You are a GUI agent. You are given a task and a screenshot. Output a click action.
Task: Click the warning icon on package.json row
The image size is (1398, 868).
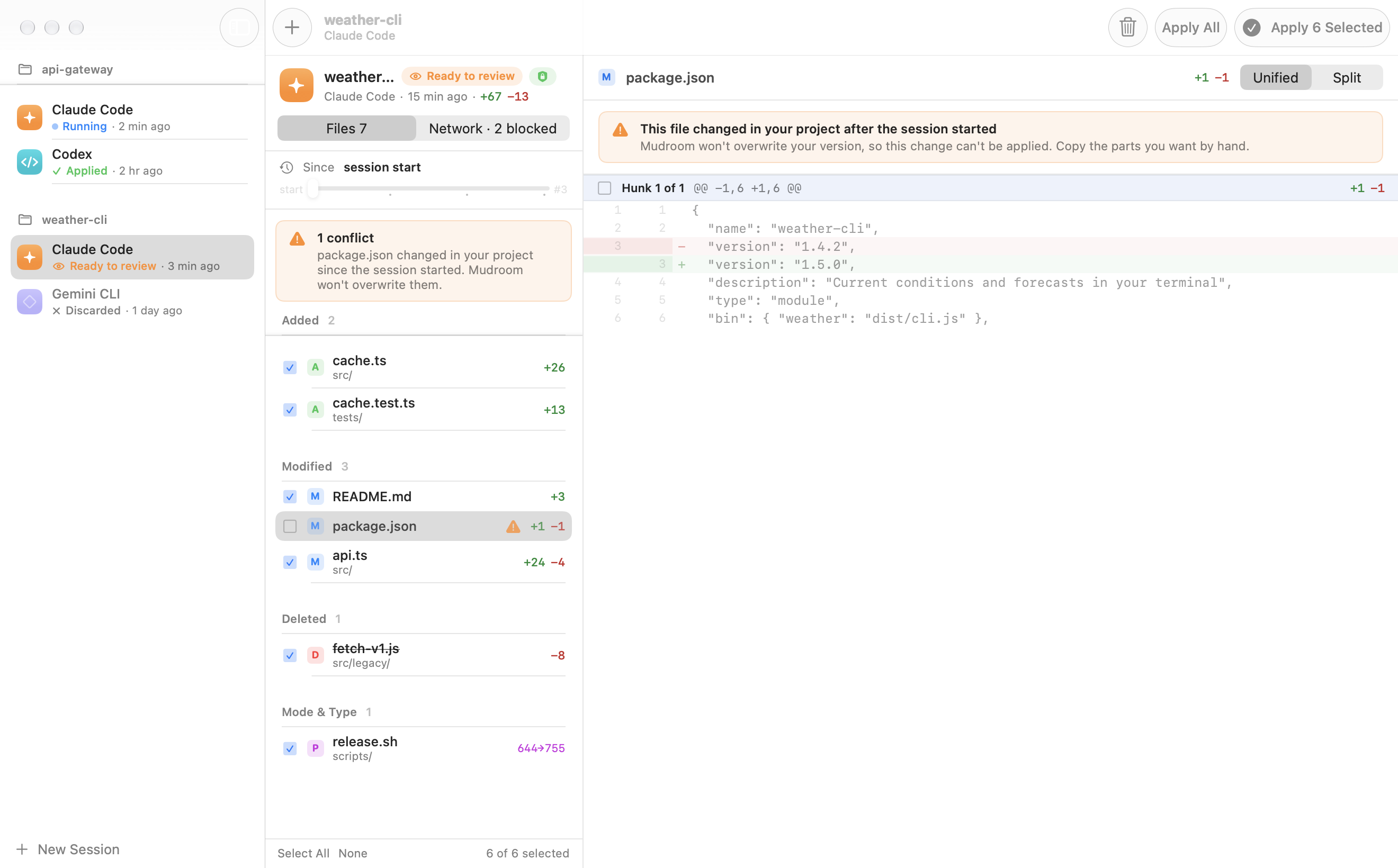pos(513,527)
